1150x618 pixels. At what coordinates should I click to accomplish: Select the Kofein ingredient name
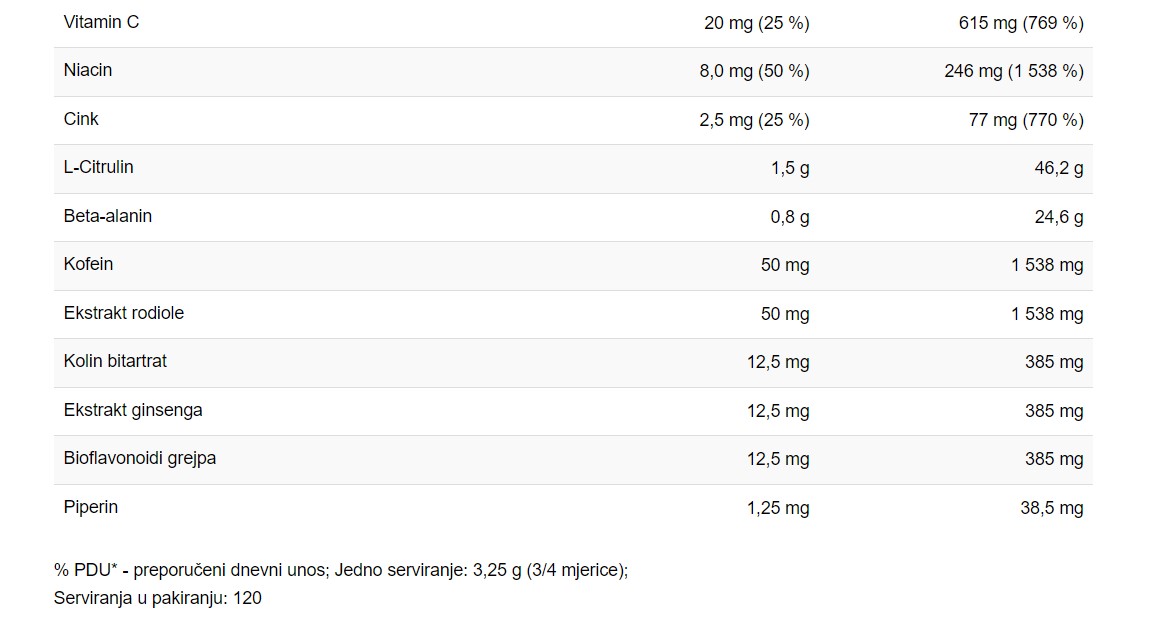(x=88, y=264)
